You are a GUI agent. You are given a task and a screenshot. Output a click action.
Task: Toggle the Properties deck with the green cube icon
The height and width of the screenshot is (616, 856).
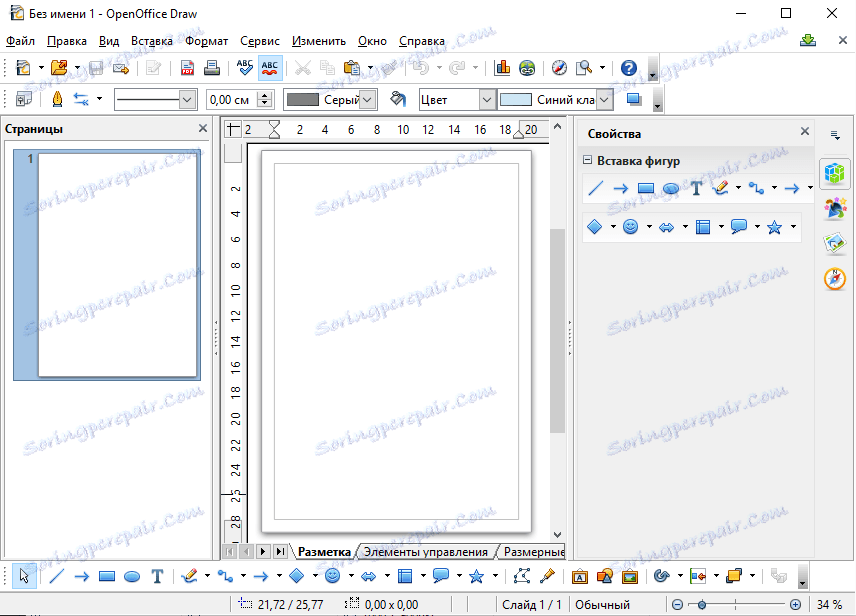[835, 171]
